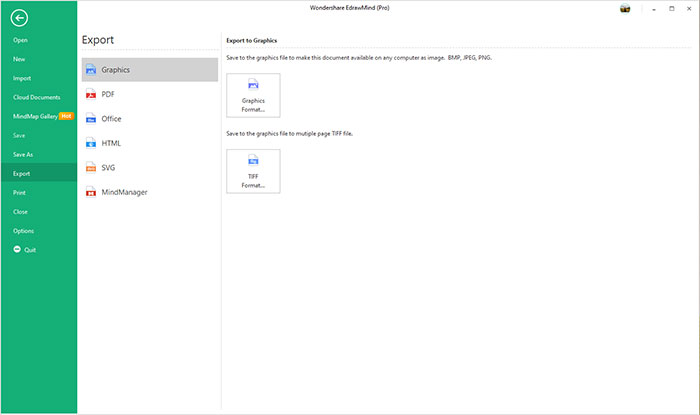
Task: Select MindManager export format
Action: [x=149, y=191]
